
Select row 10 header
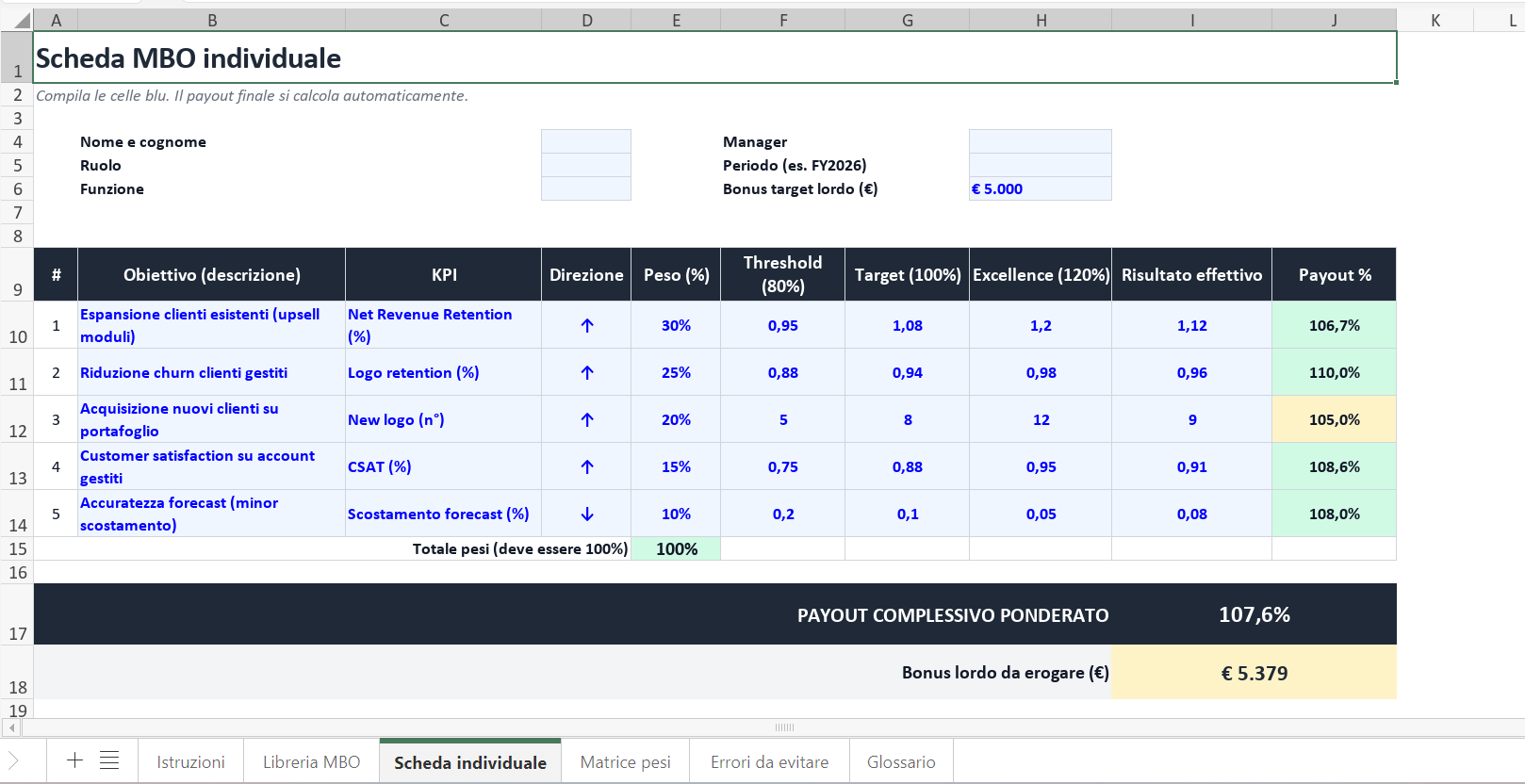point(17,325)
